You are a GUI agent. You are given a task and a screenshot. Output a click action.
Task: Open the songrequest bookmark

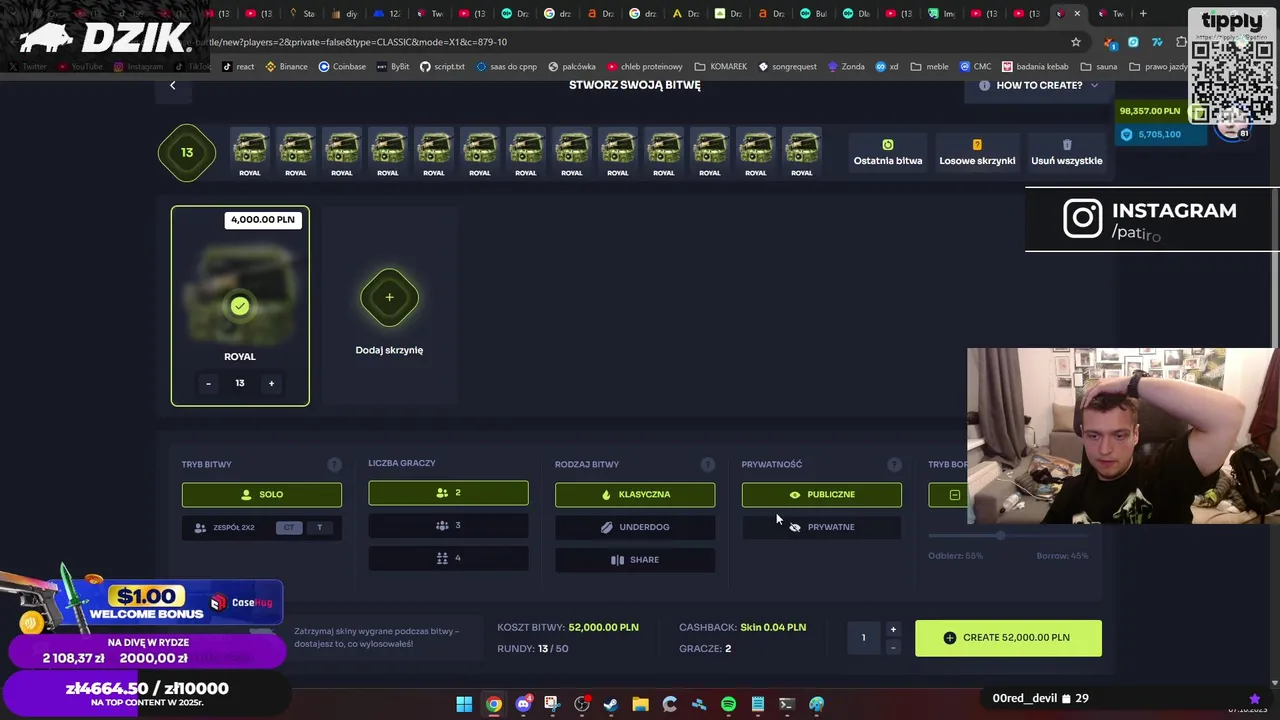point(787,67)
